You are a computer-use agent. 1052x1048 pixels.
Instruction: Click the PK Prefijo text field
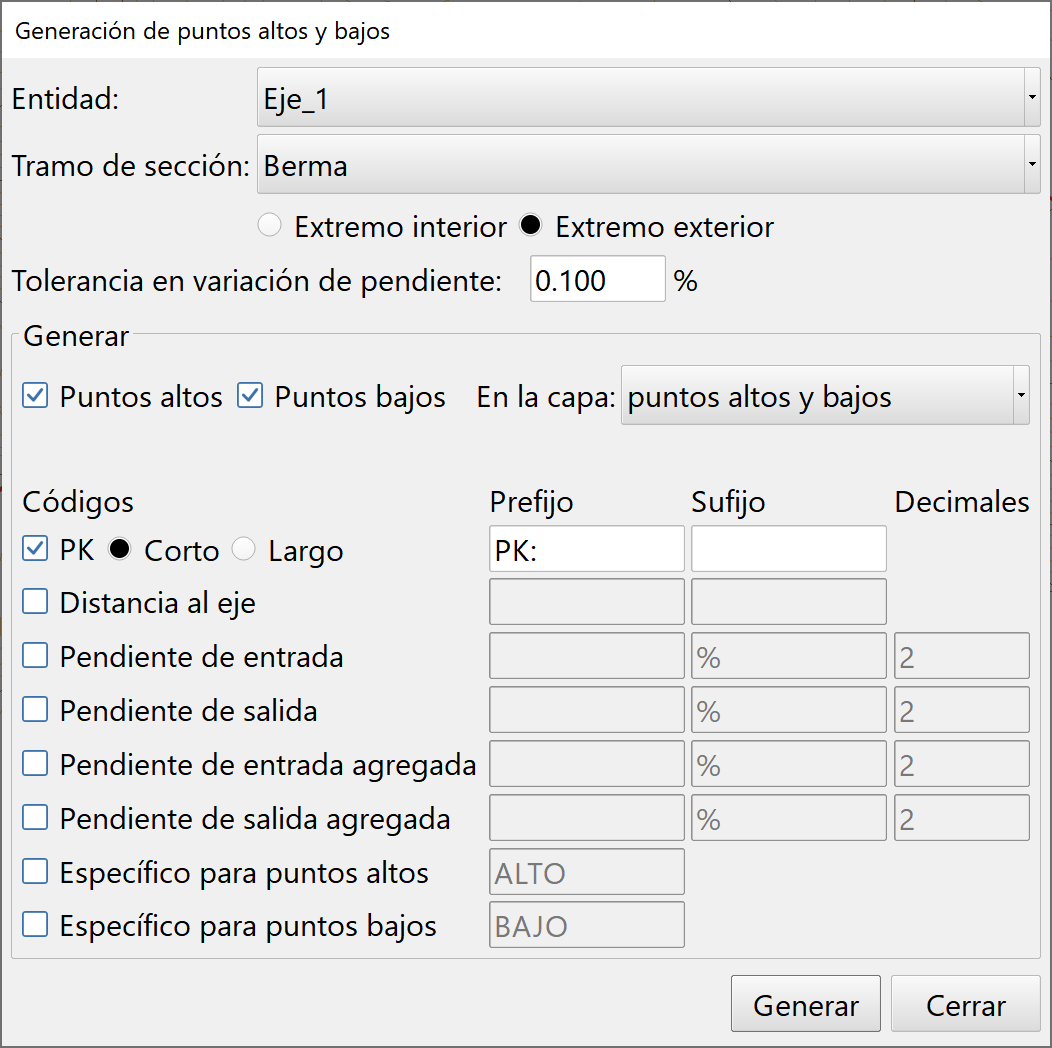[x=586, y=548]
